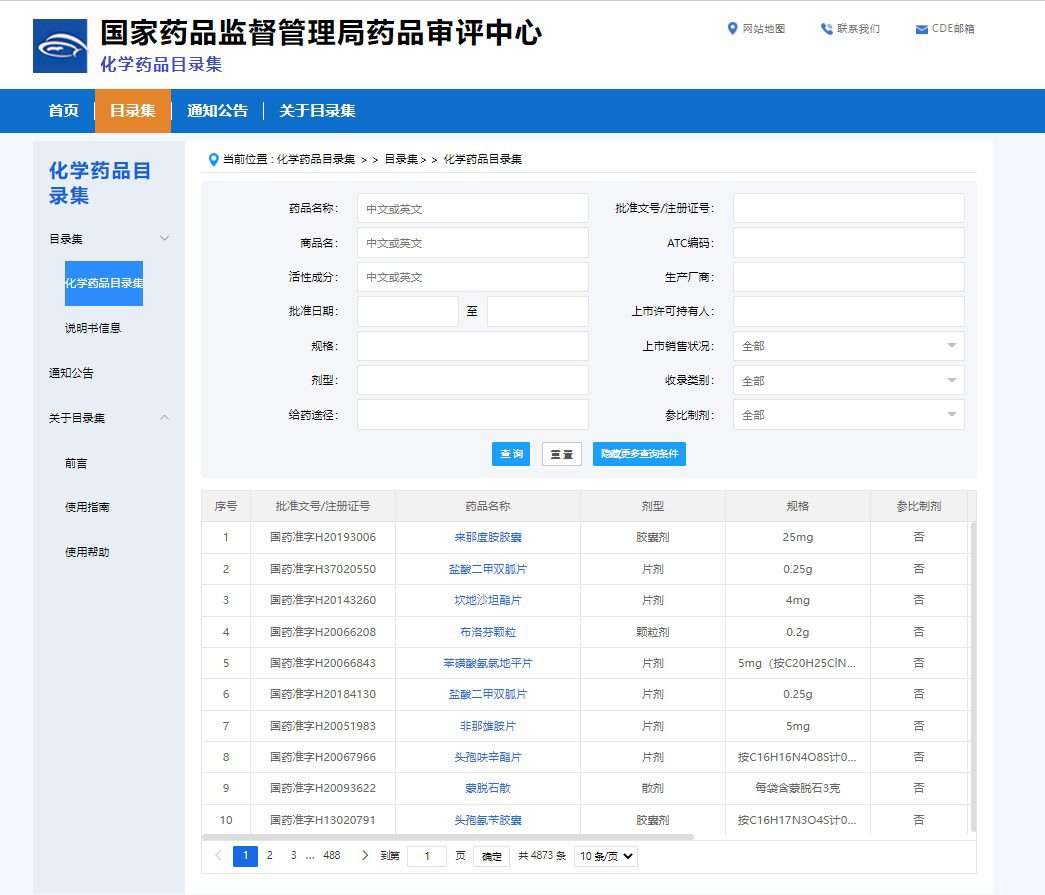This screenshot has height=895, width=1045.
Task: Open drug link 来那度胺胶囊
Action: click(488, 537)
